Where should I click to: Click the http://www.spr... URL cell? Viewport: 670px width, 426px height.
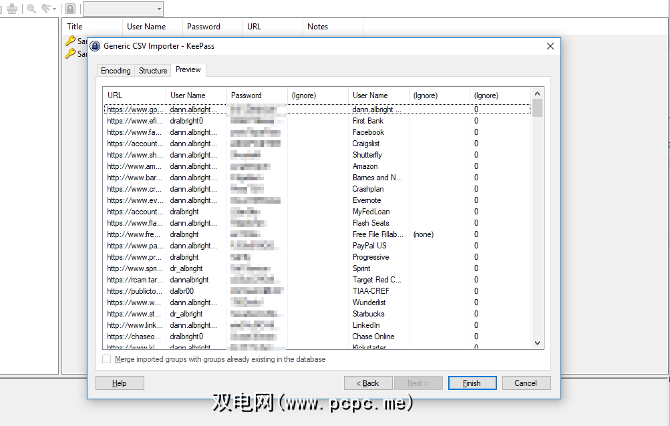pyautogui.click(x=134, y=268)
